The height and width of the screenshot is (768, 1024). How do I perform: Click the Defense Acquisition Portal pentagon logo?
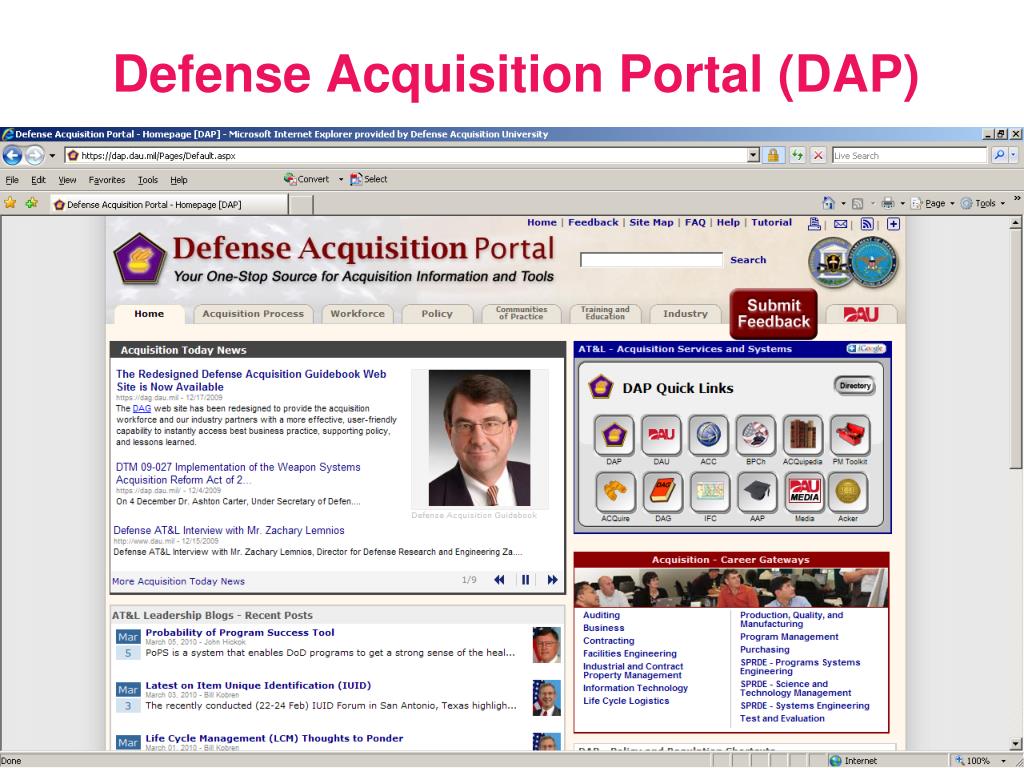(139, 259)
